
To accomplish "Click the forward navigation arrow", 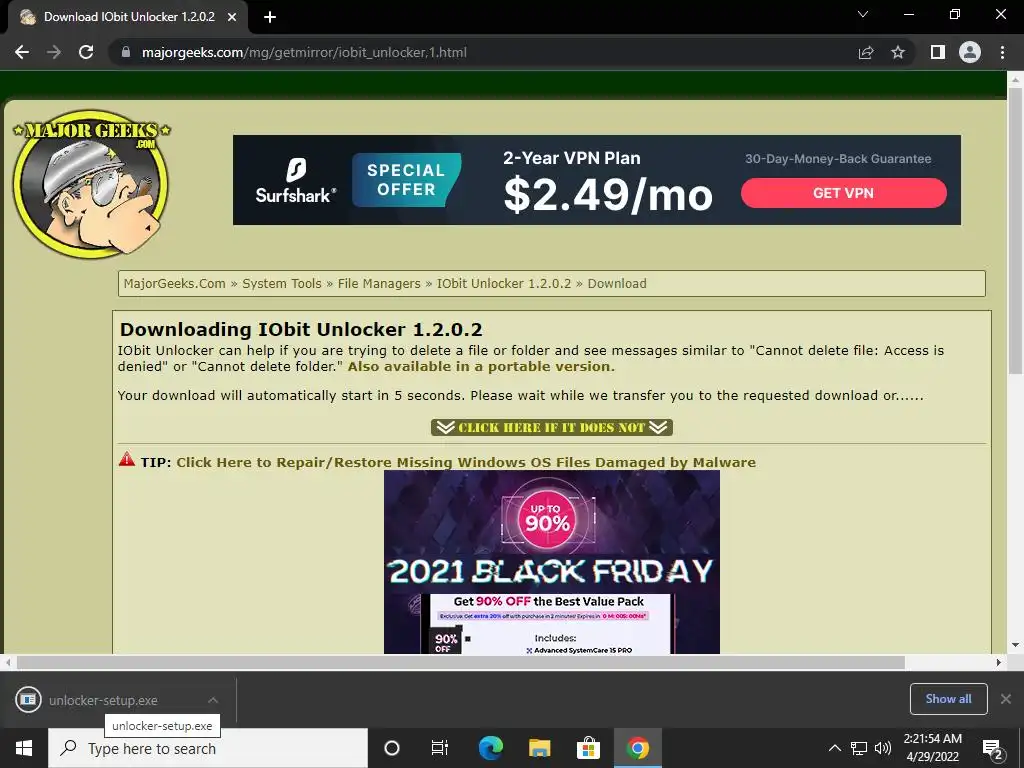I will [54, 52].
